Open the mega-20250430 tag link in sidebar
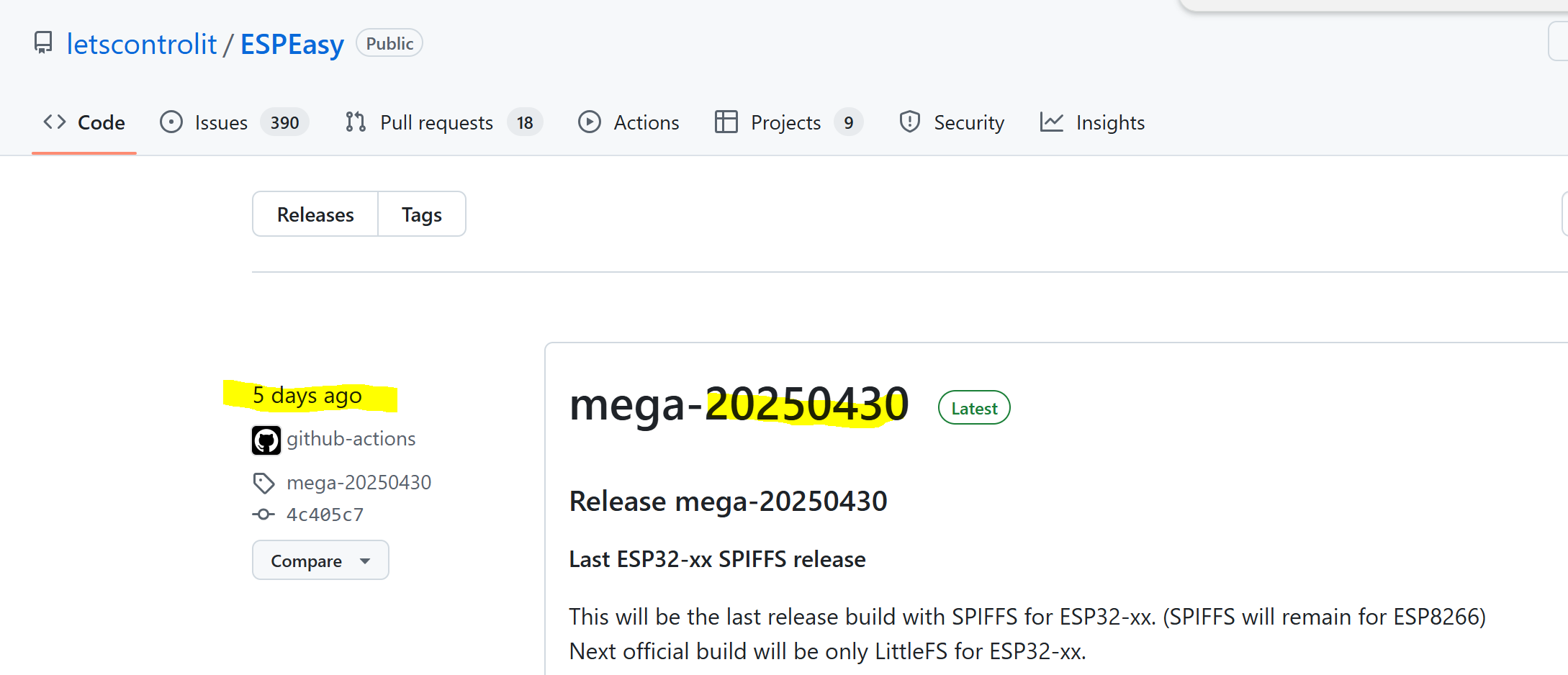 pyautogui.click(x=359, y=482)
